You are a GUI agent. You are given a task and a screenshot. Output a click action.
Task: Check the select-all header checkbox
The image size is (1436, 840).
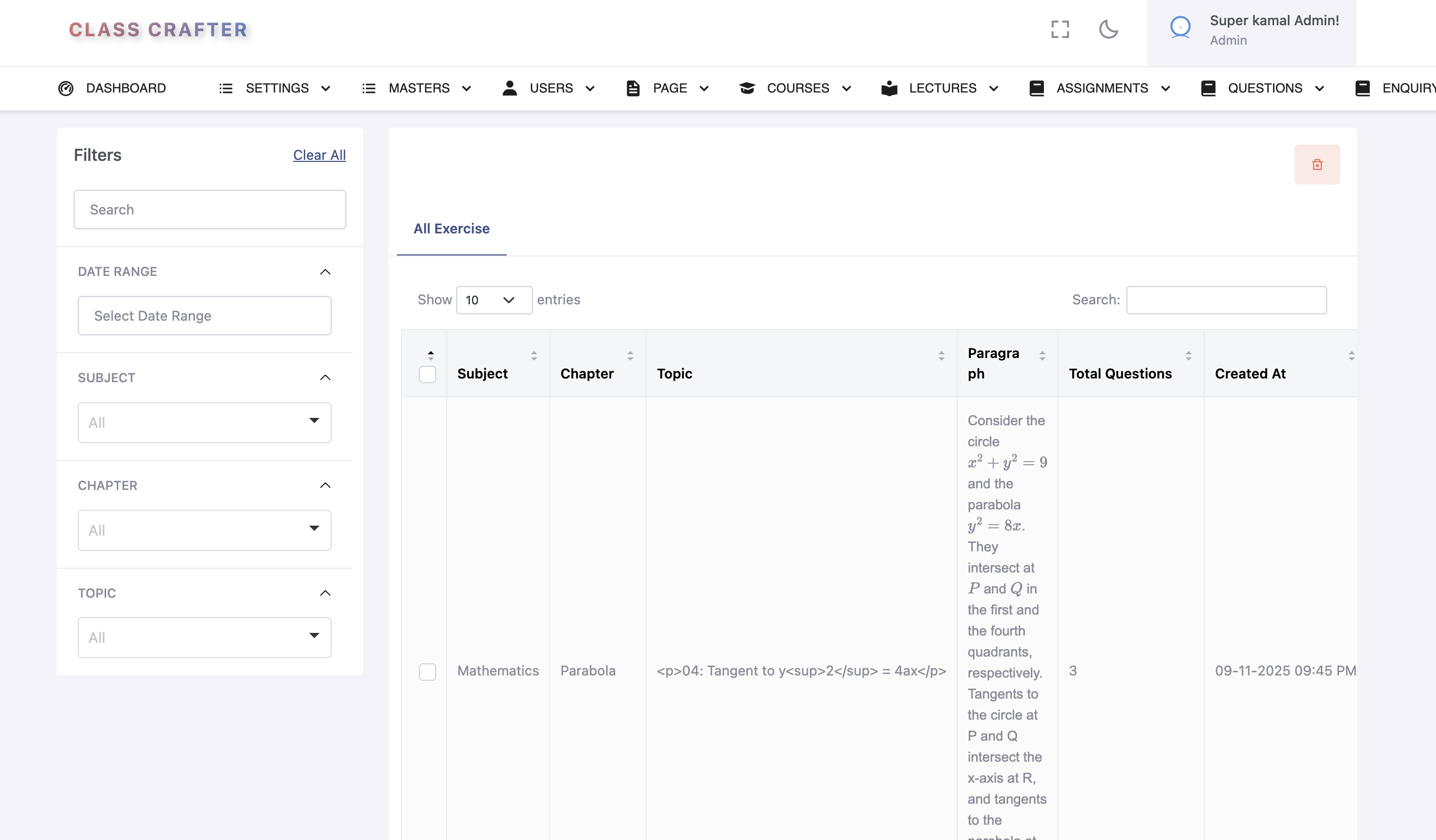[x=427, y=374]
